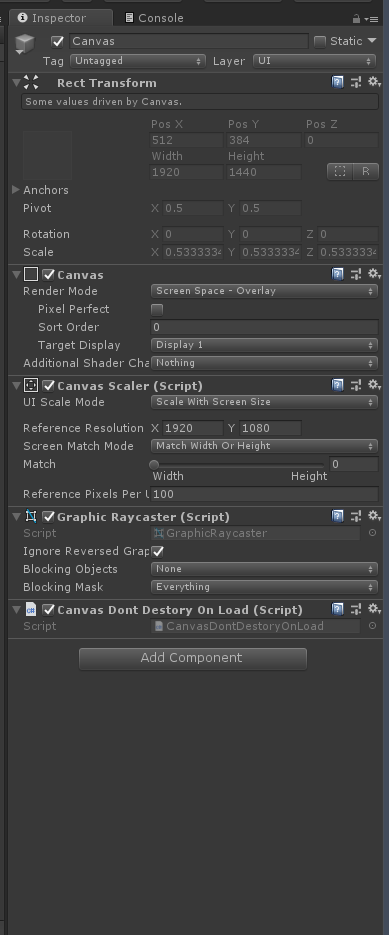This screenshot has height=935, width=389.
Task: Select the Inspector tab
Action: point(60,18)
